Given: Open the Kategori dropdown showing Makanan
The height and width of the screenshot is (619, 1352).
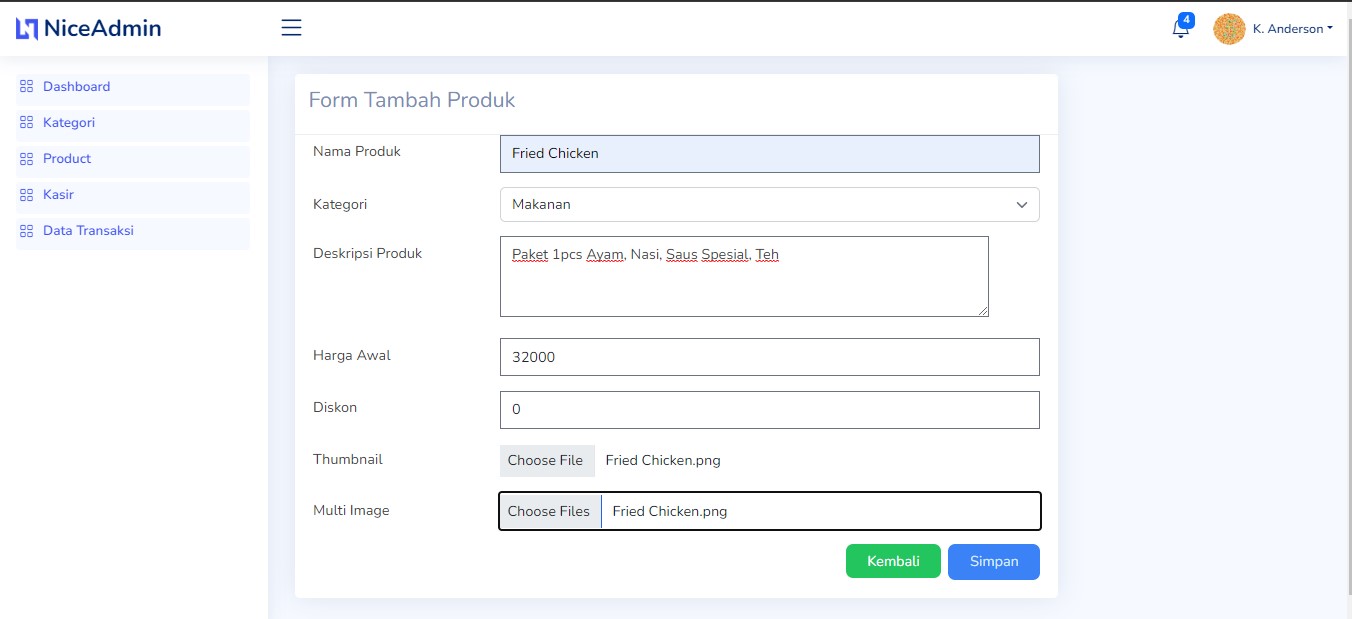Looking at the screenshot, I should pos(769,204).
